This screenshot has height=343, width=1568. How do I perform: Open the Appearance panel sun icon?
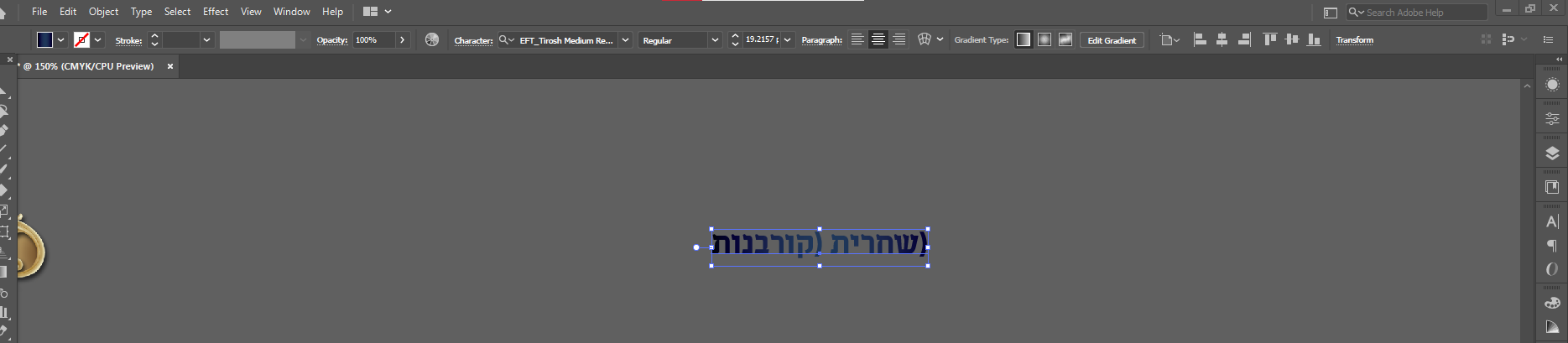pyautogui.click(x=1552, y=85)
